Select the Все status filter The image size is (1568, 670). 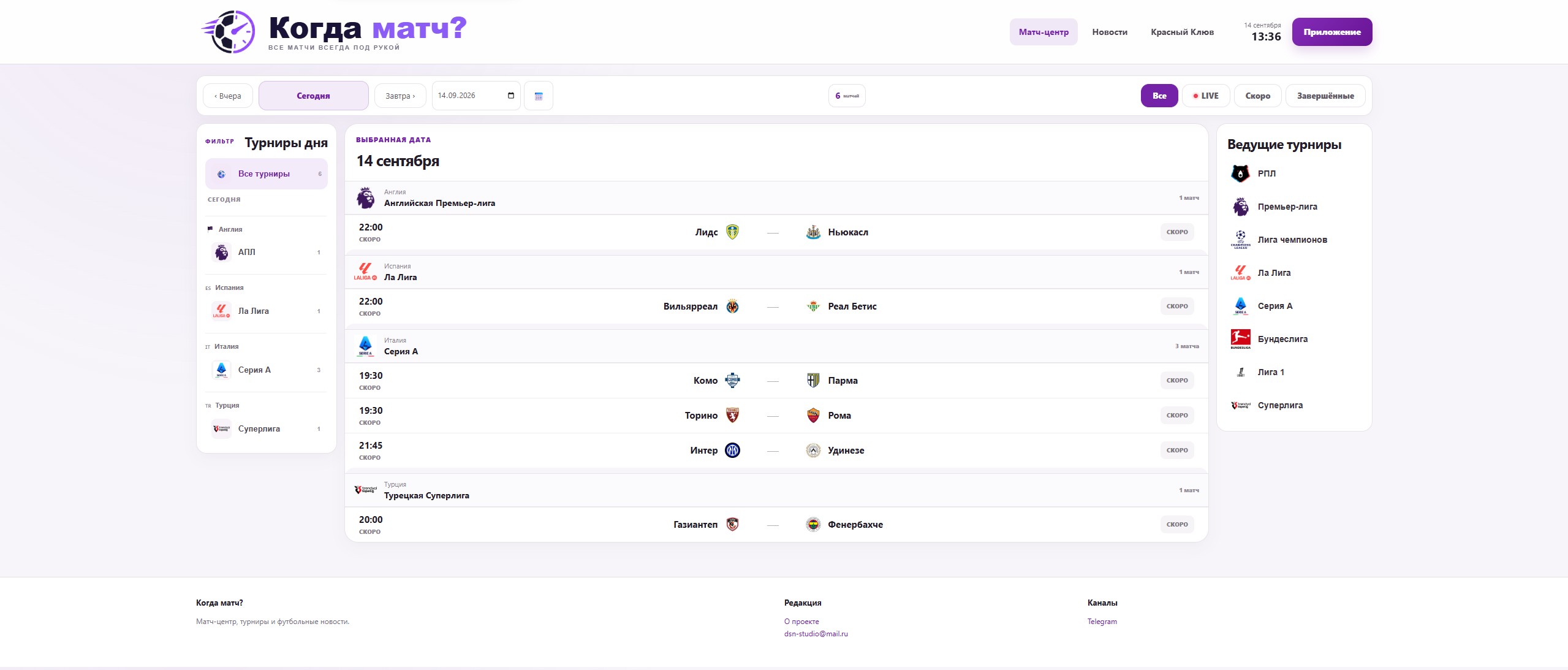point(1159,96)
